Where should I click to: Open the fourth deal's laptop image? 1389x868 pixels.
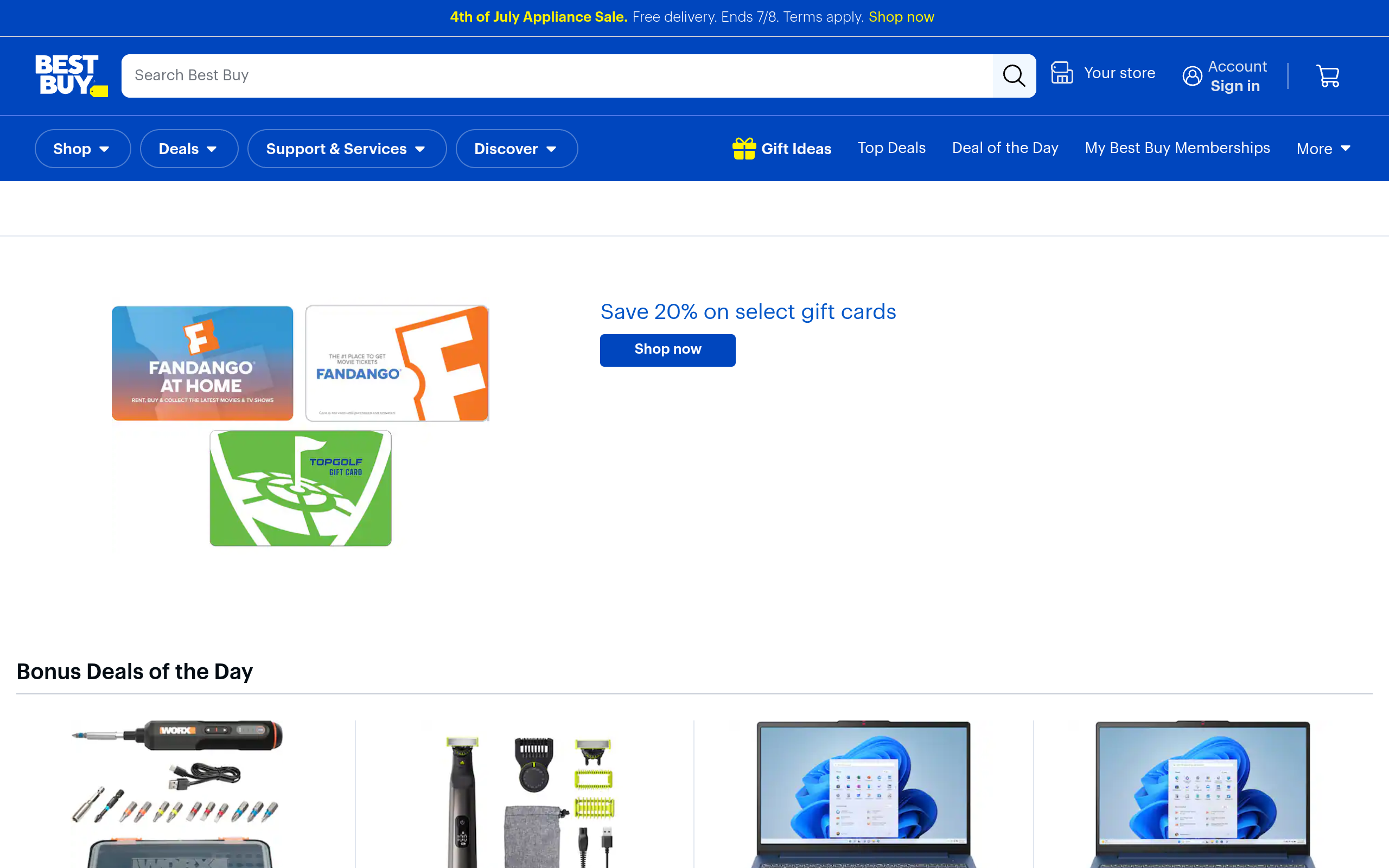[1202, 794]
